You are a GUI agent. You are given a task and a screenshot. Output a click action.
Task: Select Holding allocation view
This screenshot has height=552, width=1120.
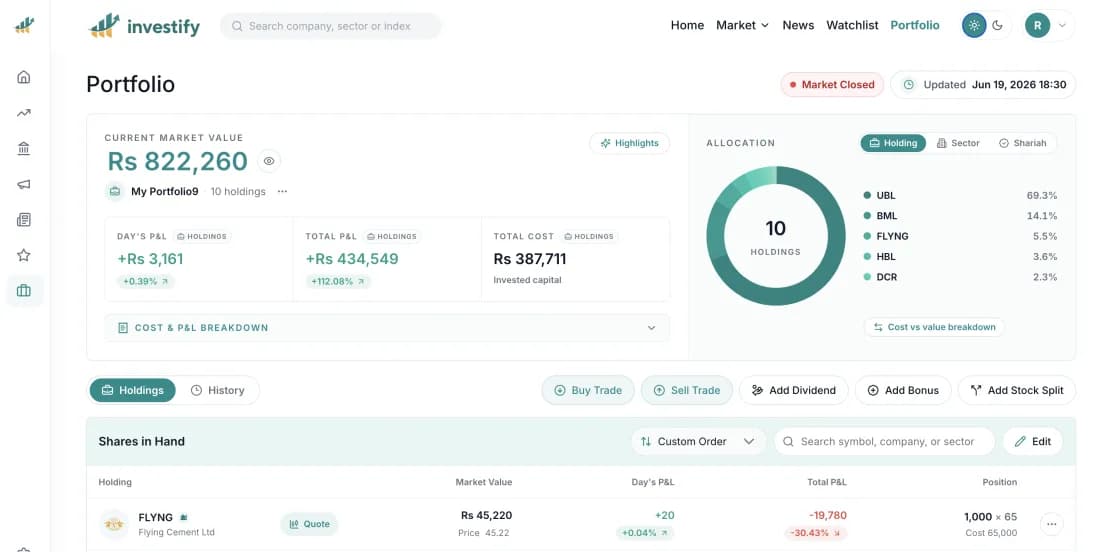893,143
